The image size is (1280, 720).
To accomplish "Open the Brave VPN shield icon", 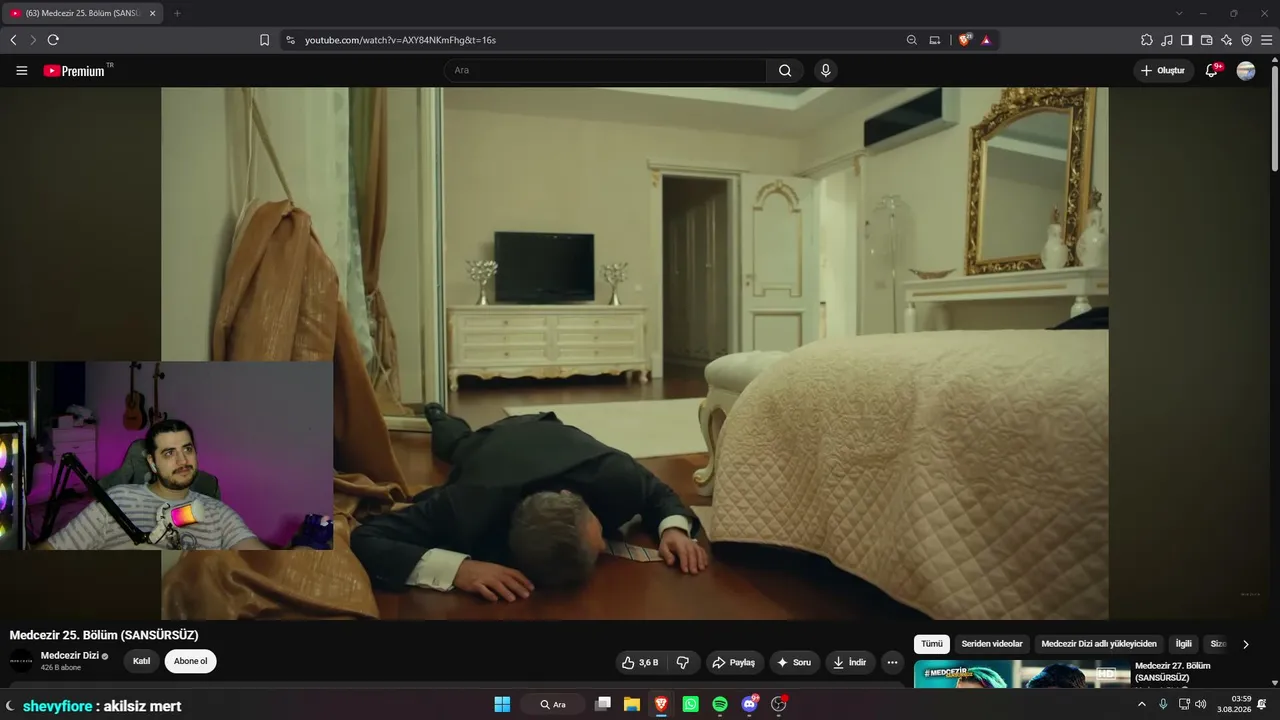I will 1247,40.
